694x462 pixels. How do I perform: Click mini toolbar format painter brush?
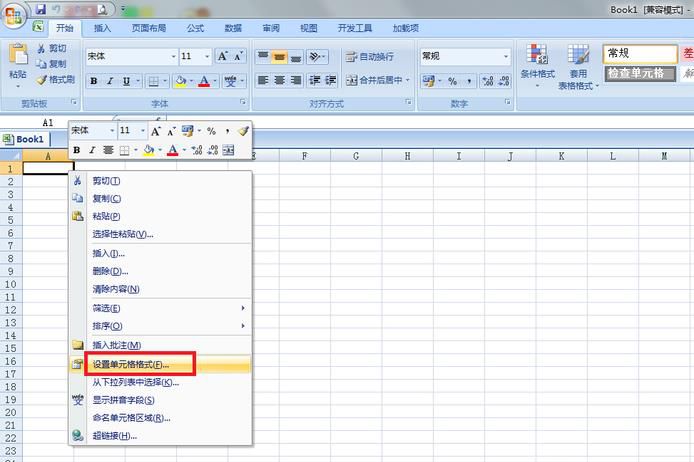[x=243, y=131]
